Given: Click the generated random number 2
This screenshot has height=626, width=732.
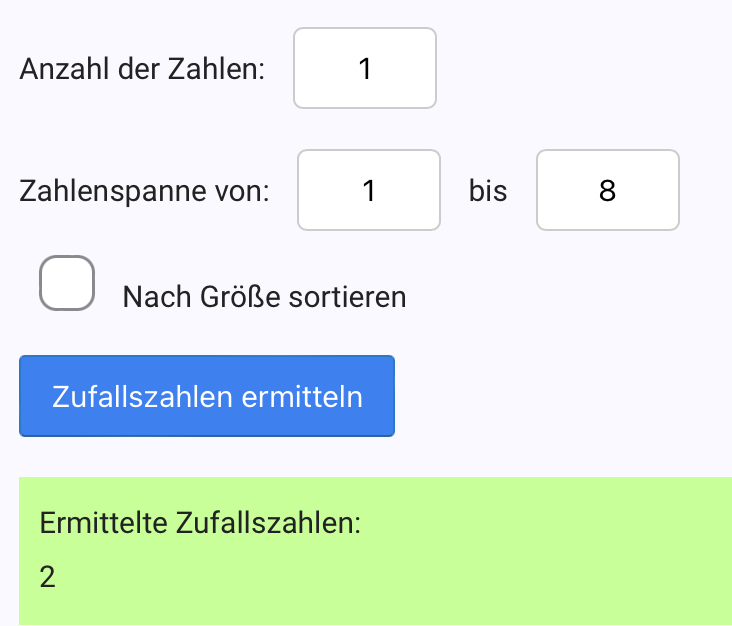Looking at the screenshot, I should coord(47,577).
